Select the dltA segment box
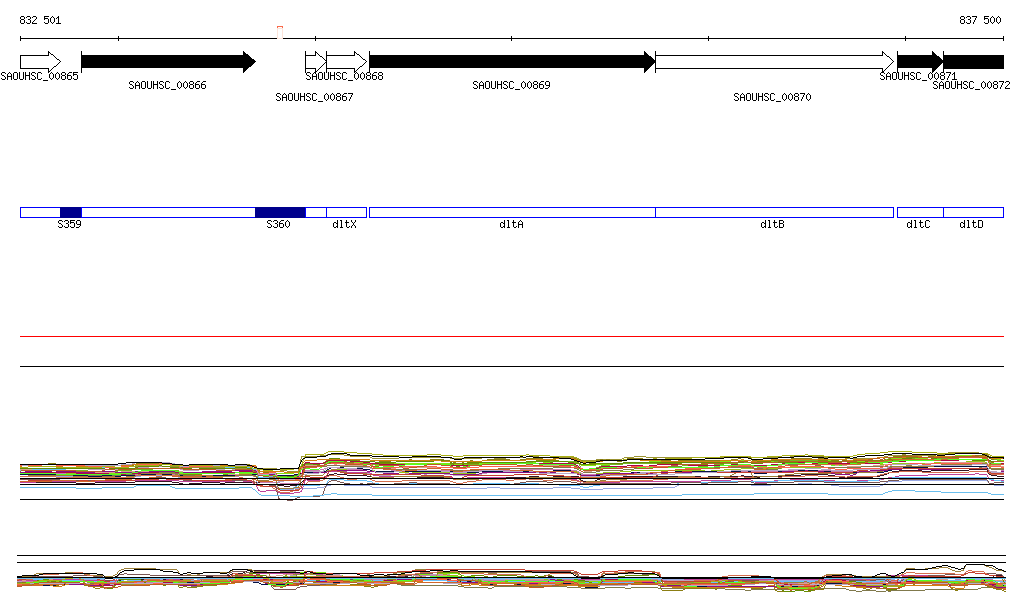 coord(512,212)
